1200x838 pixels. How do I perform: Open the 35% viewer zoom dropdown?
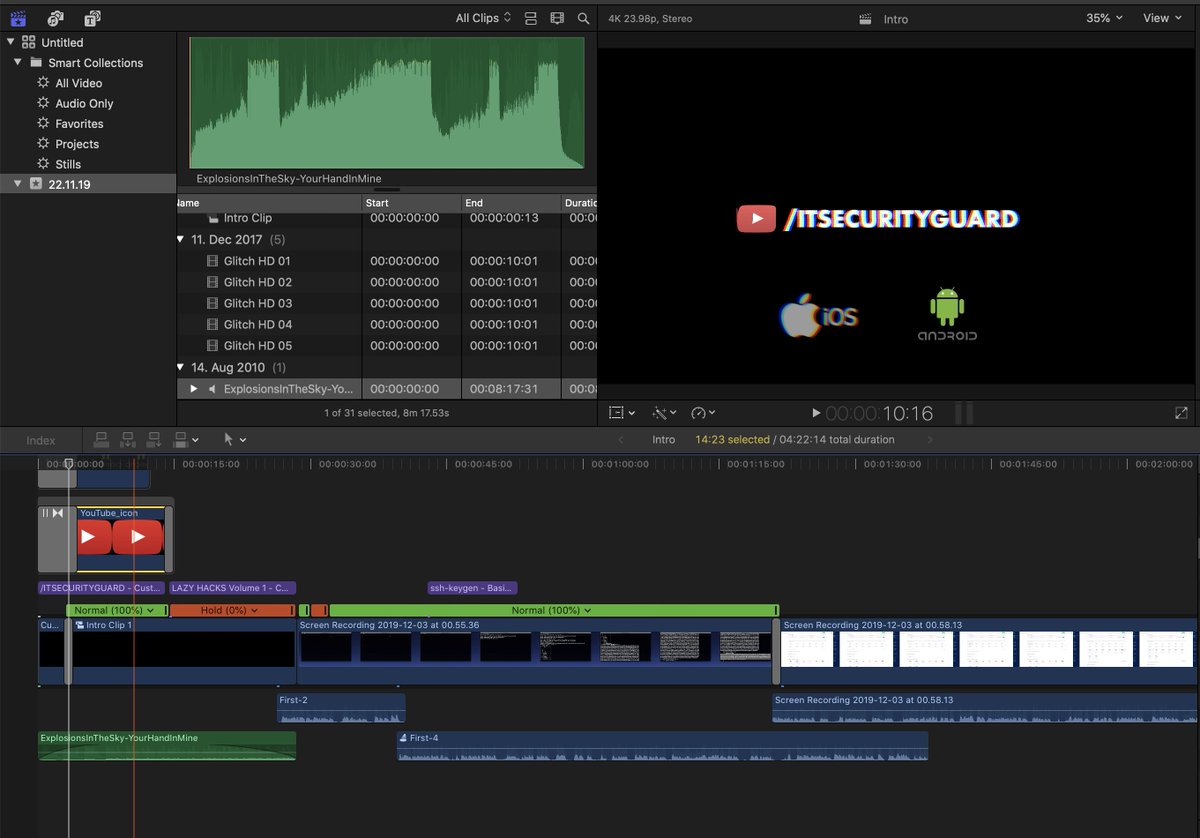pyautogui.click(x=1104, y=18)
